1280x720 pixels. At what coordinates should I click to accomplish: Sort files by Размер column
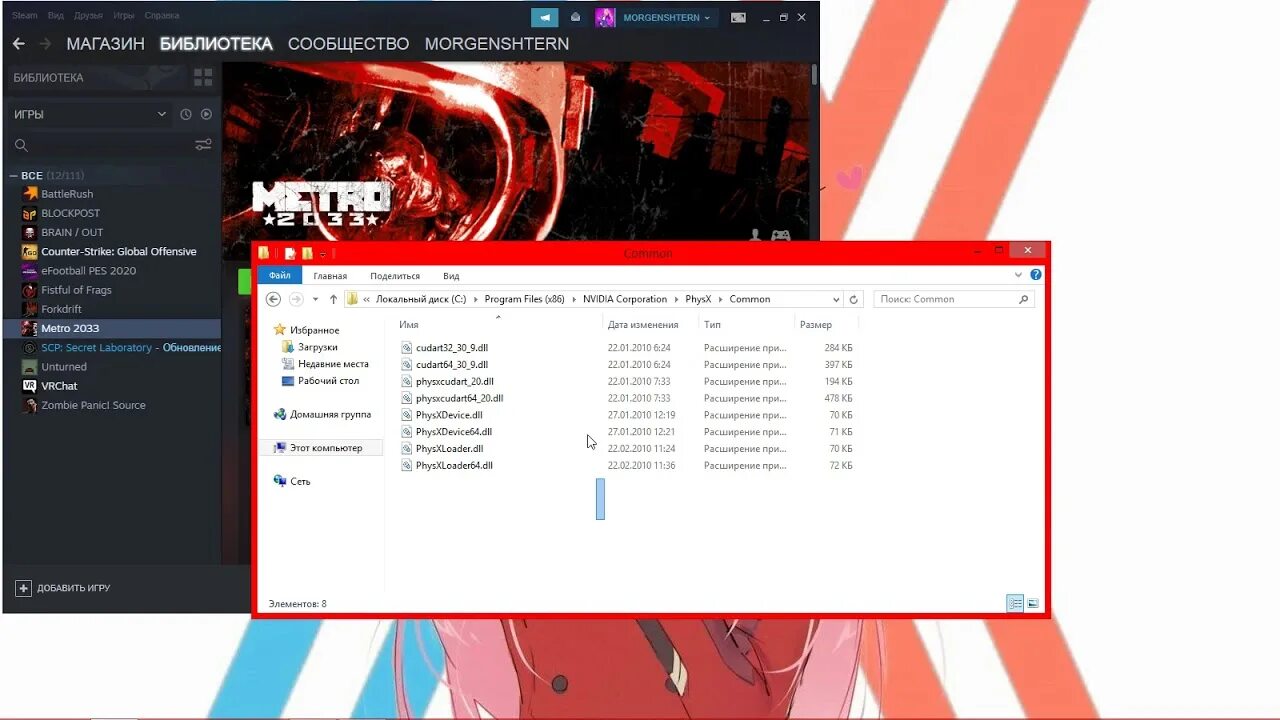tap(816, 325)
